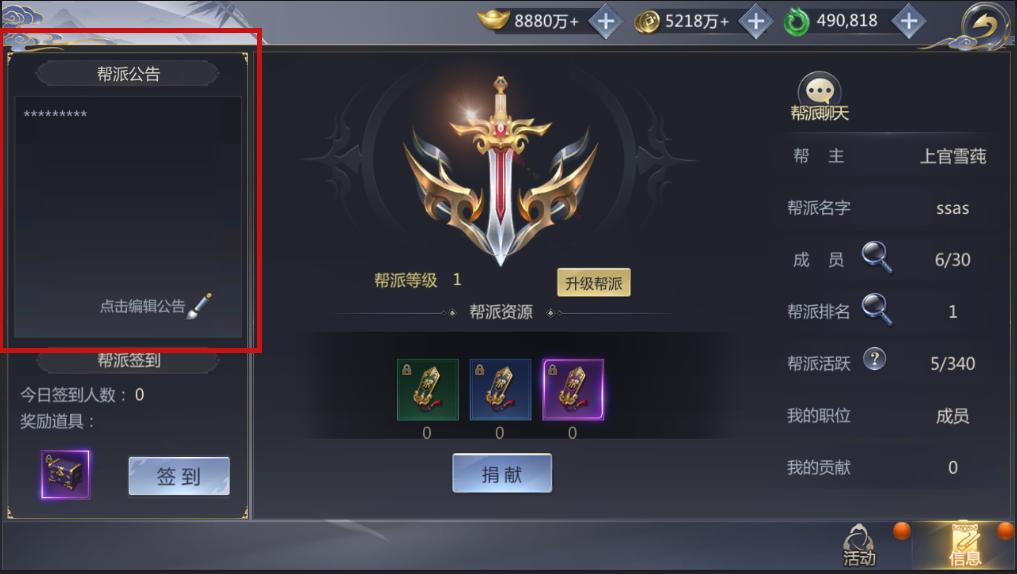Add more copper coins with plus icon

coord(756,21)
